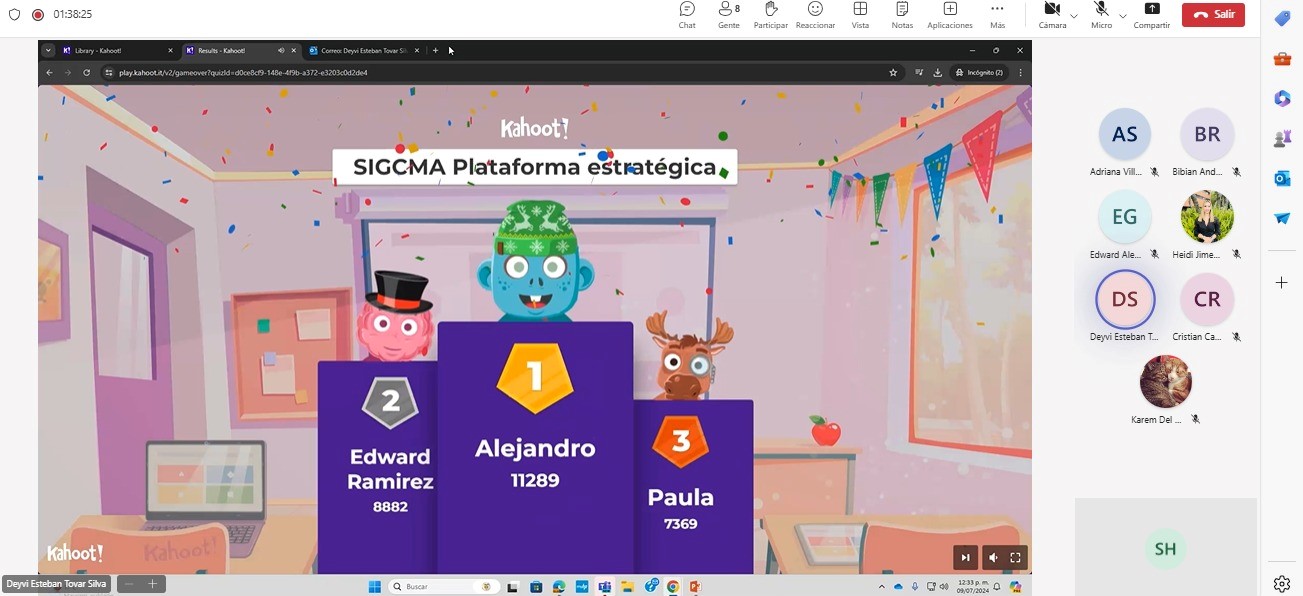This screenshot has width=1303, height=596.
Task: Select Deyvi Esteban's DS avatar
Action: click(1125, 299)
